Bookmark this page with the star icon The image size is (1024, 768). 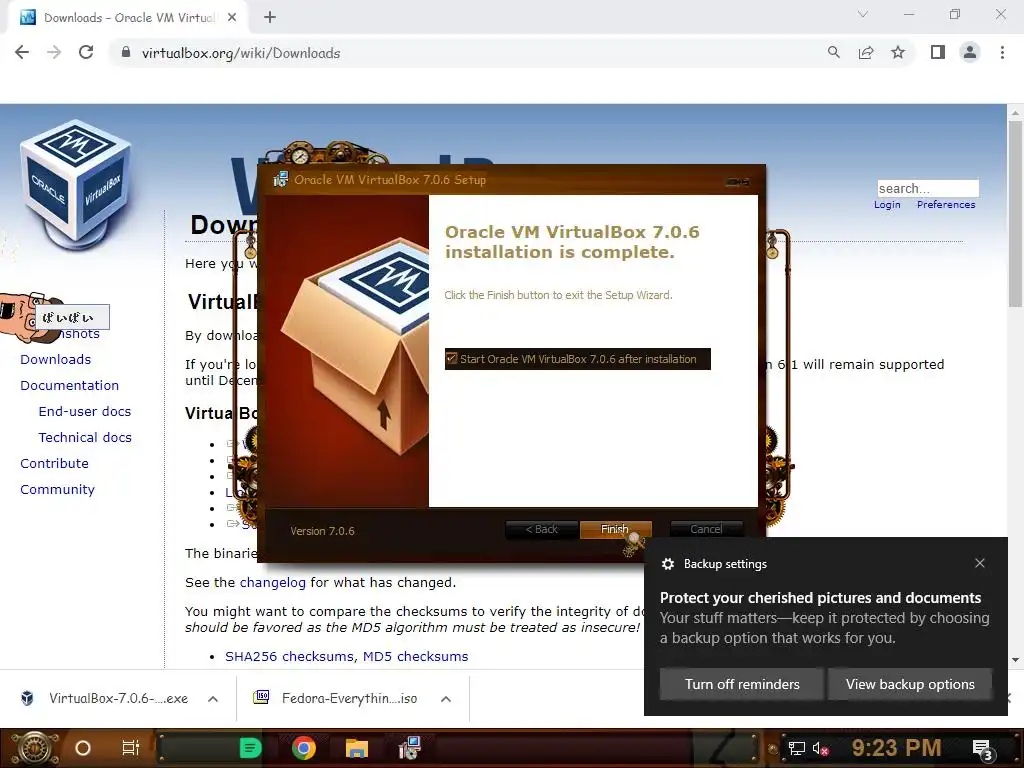898,53
